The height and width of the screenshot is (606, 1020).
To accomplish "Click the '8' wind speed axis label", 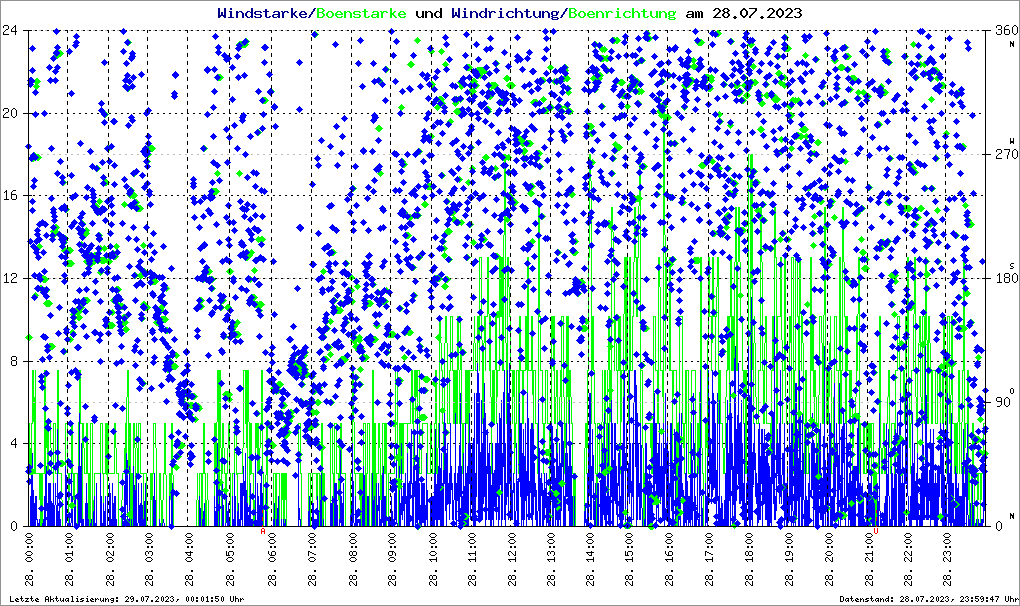I will coord(13,361).
